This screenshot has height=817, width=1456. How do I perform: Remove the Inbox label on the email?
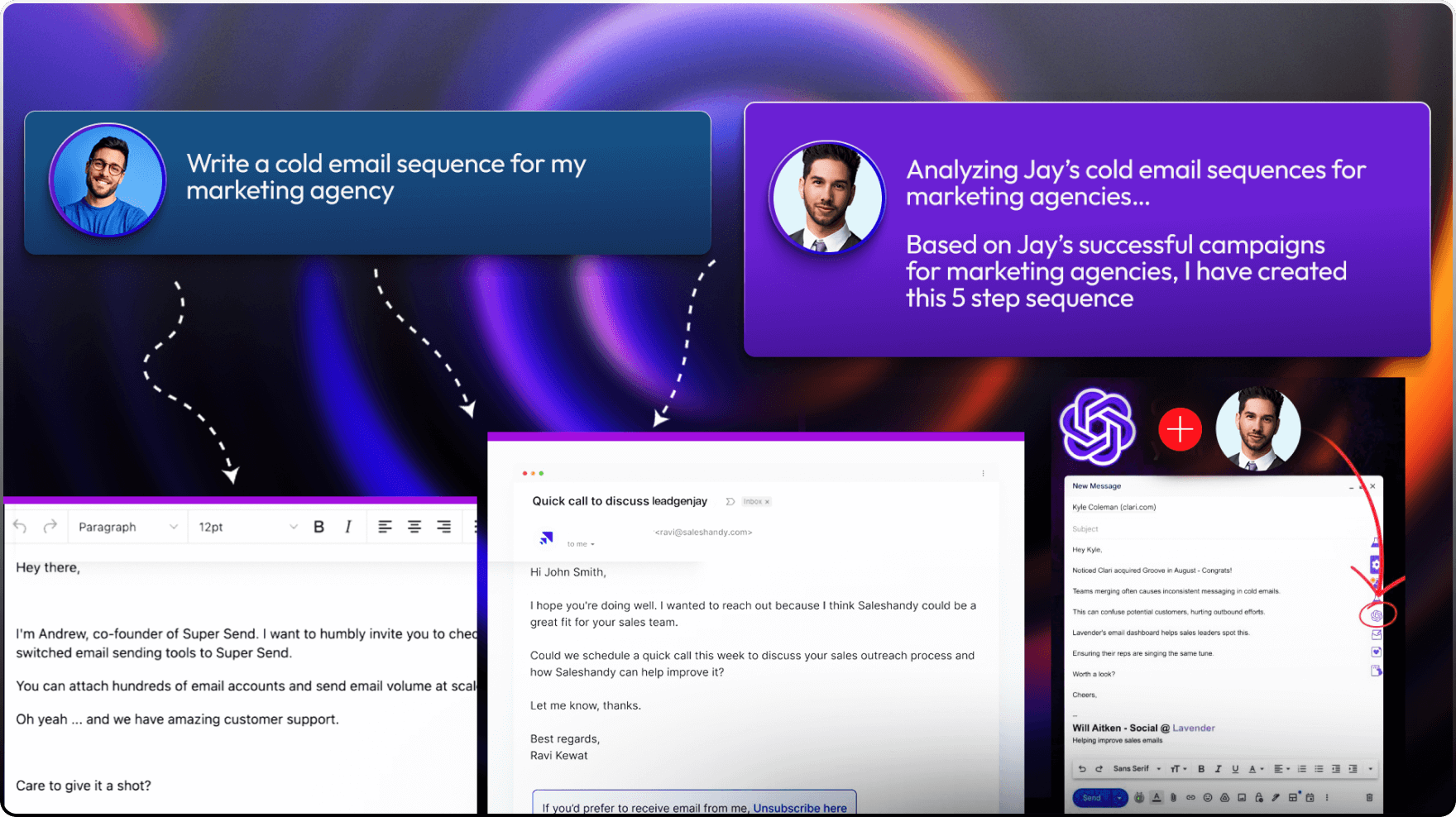coord(767,501)
